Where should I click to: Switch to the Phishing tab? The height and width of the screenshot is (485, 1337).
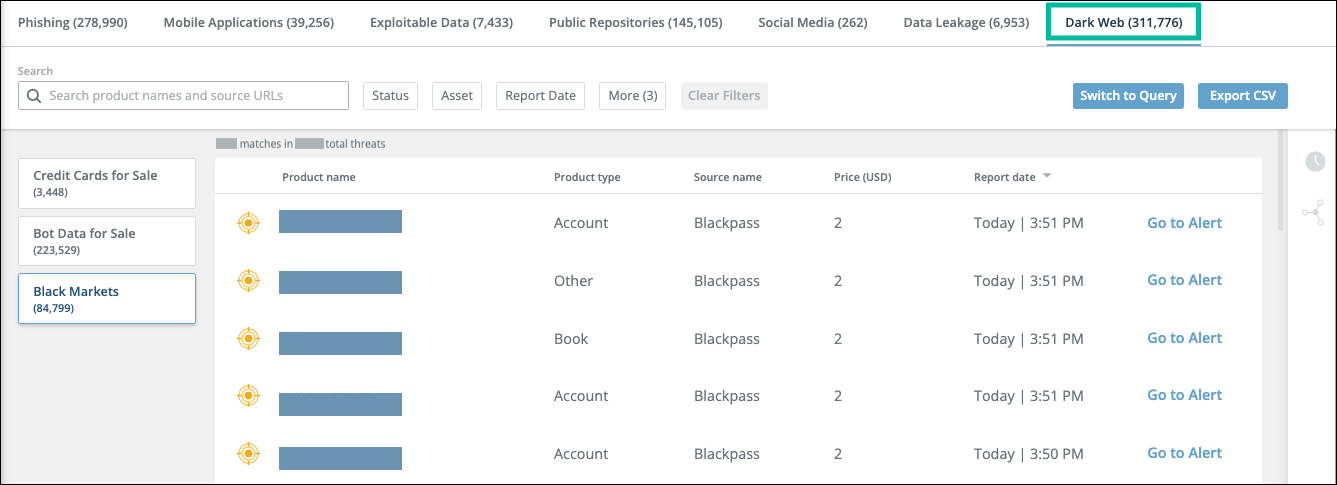click(73, 22)
